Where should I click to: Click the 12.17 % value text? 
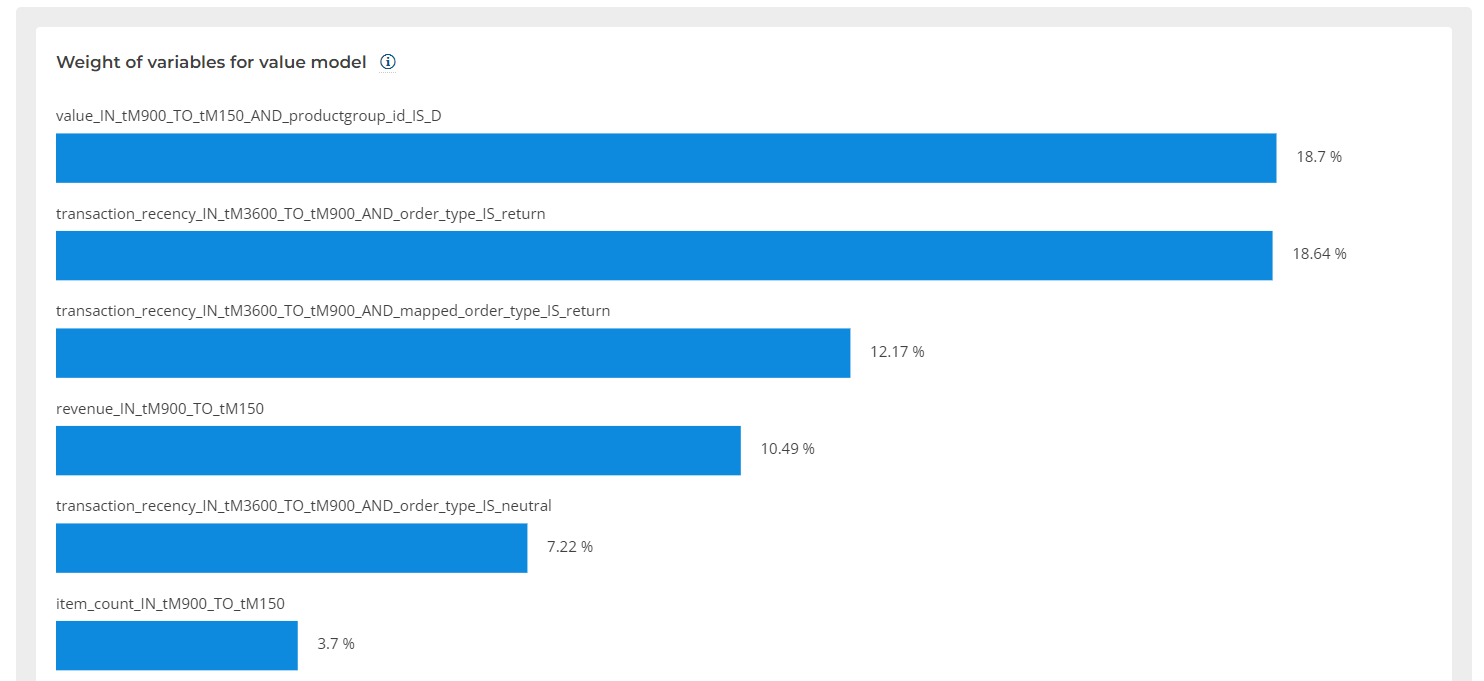pos(897,352)
